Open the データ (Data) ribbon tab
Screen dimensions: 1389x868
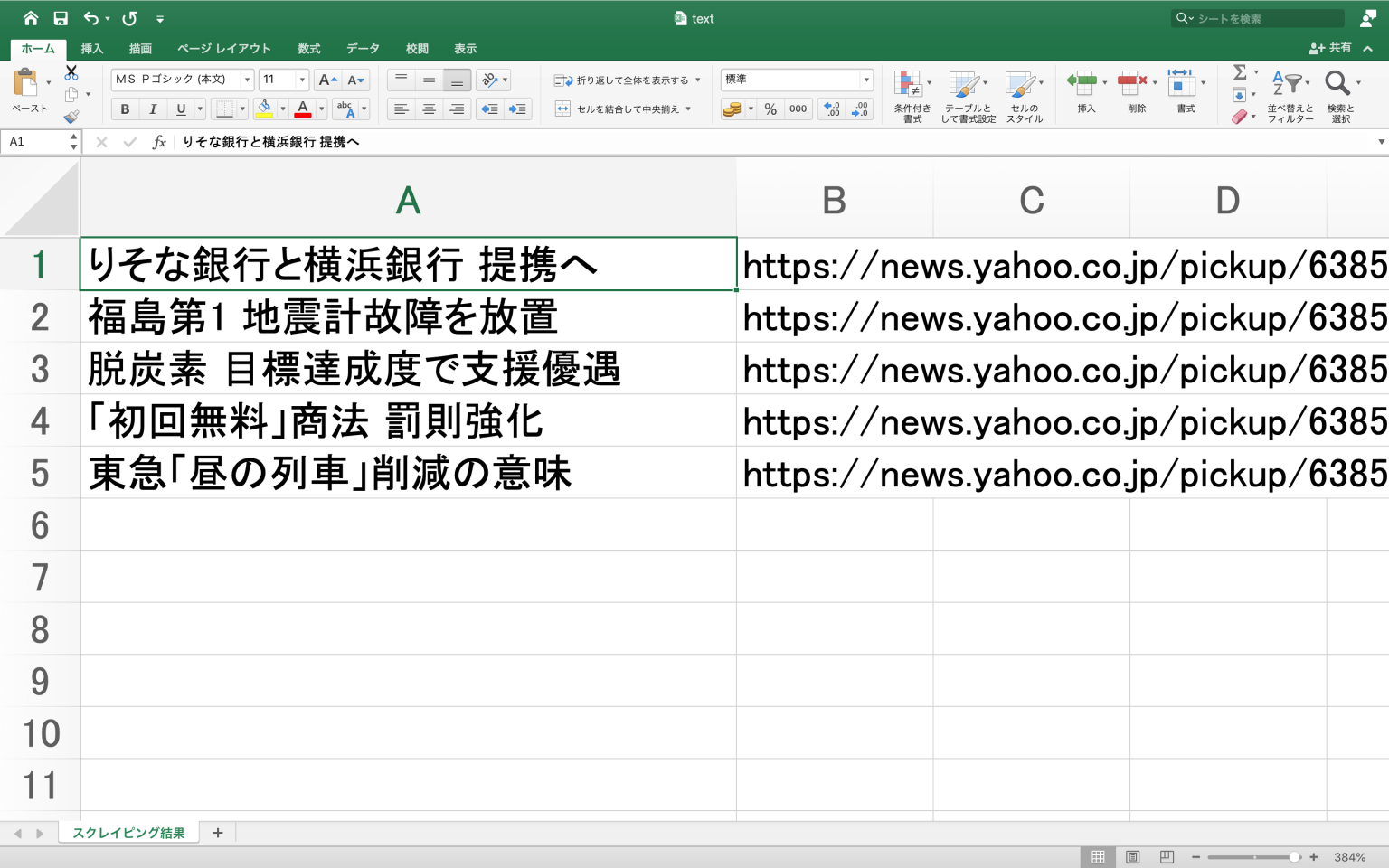(363, 49)
